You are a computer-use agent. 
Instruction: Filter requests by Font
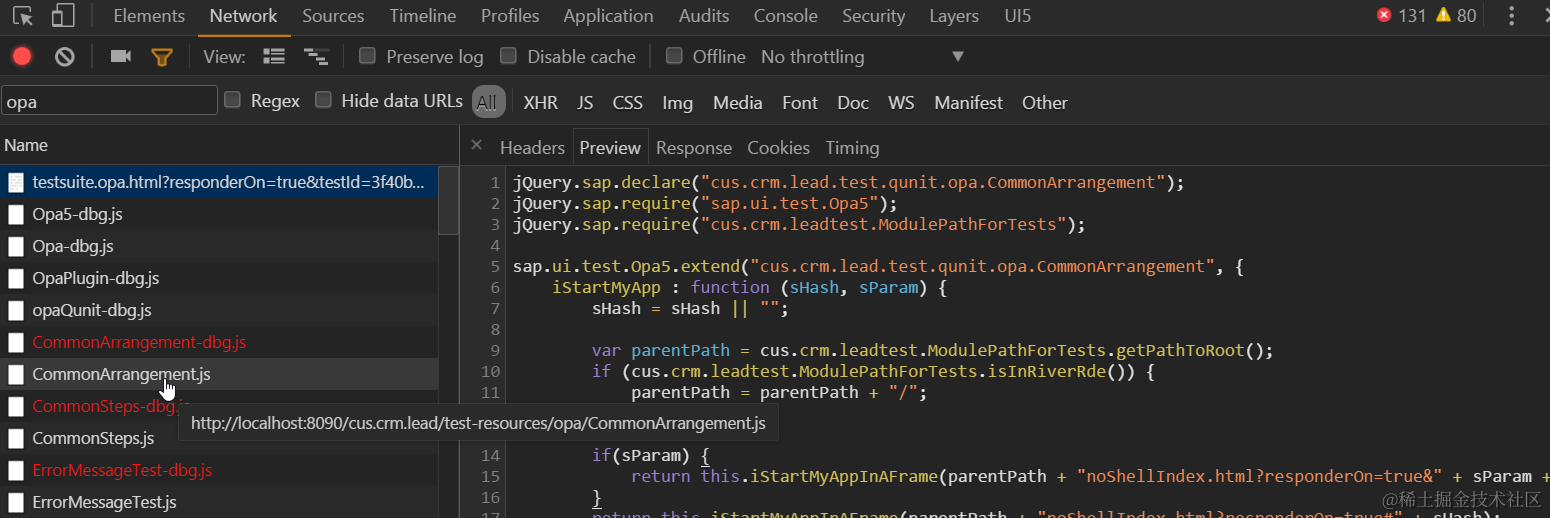(x=800, y=102)
